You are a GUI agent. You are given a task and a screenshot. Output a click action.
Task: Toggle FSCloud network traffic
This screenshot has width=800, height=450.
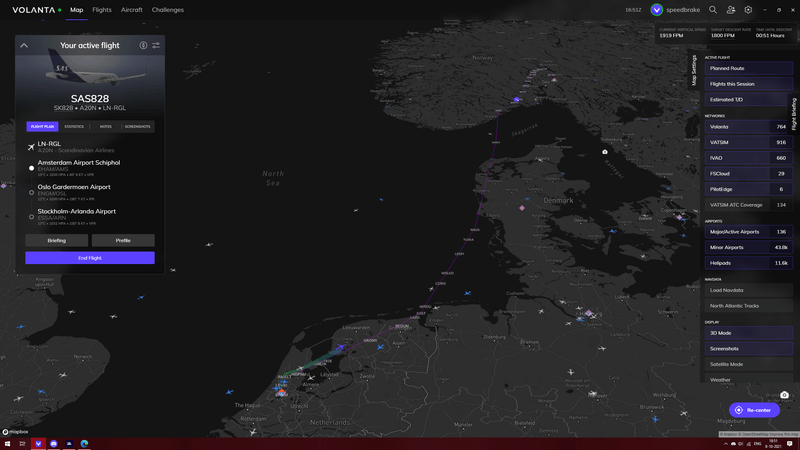pos(748,173)
